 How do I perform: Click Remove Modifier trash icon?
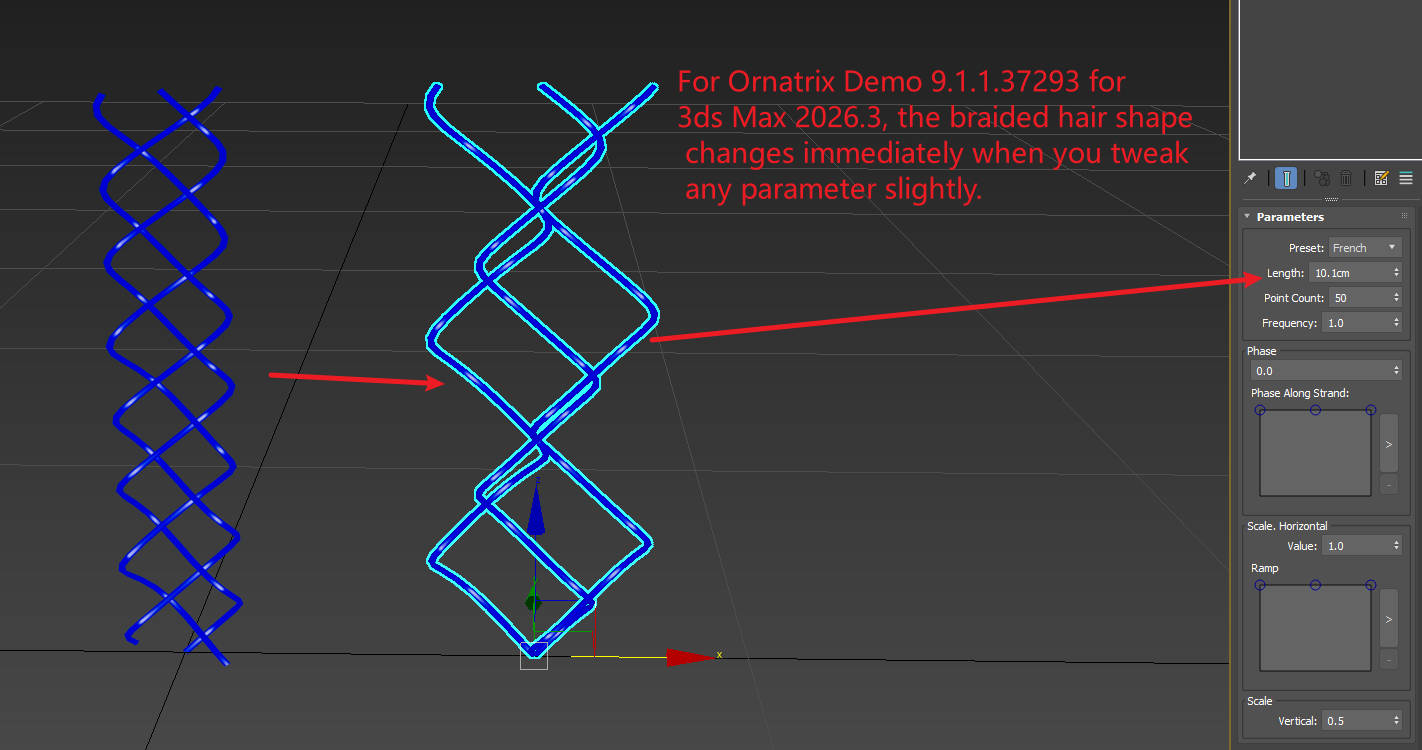1346,178
